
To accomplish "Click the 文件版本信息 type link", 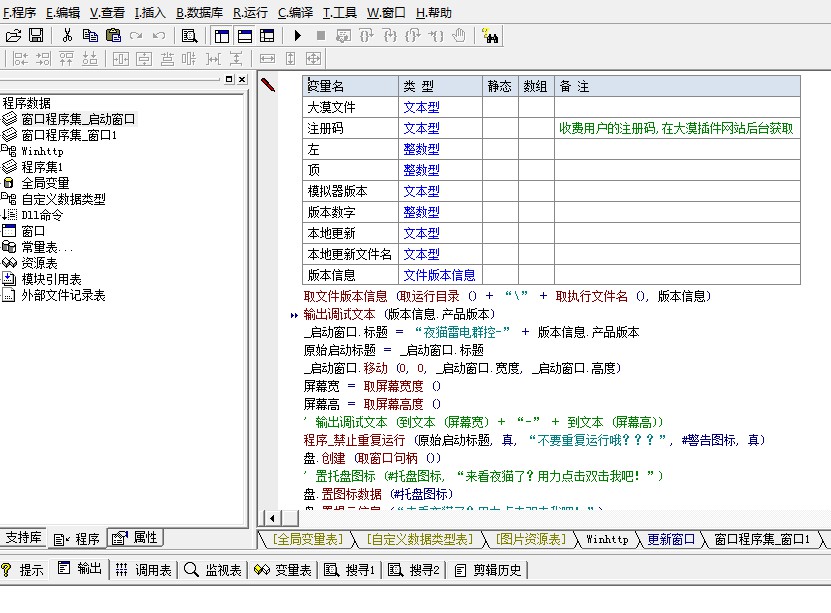I will click(x=439, y=275).
